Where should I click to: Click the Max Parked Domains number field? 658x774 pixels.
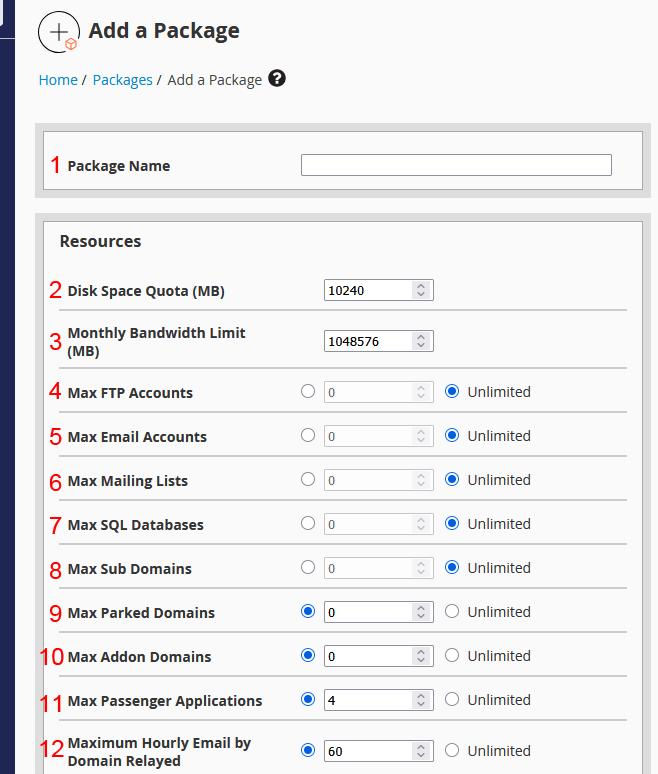pos(367,612)
